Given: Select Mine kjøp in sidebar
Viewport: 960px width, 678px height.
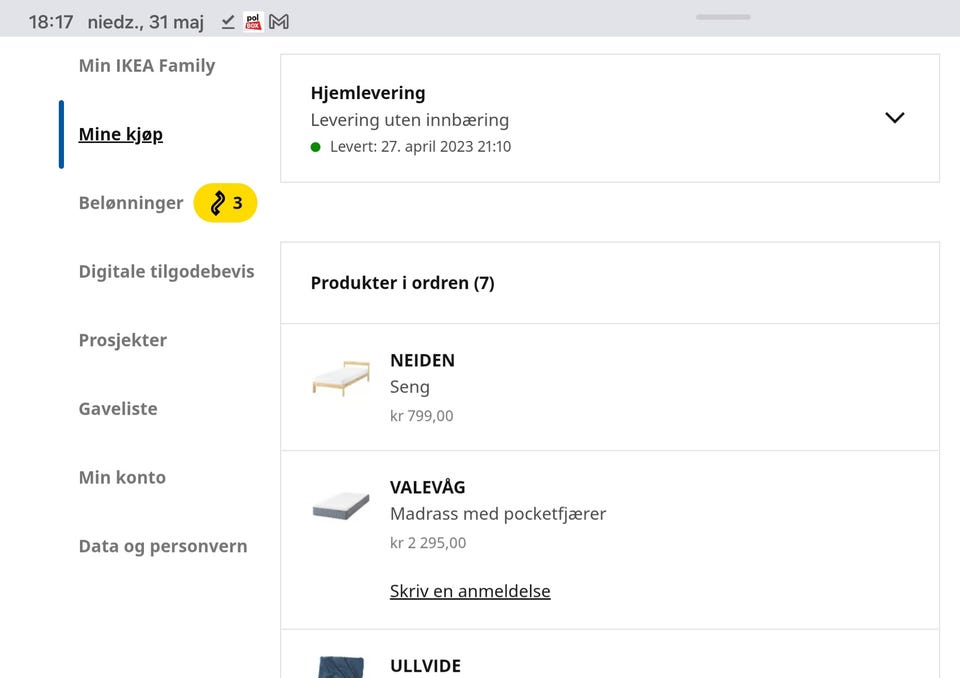Looking at the screenshot, I should pyautogui.click(x=121, y=134).
